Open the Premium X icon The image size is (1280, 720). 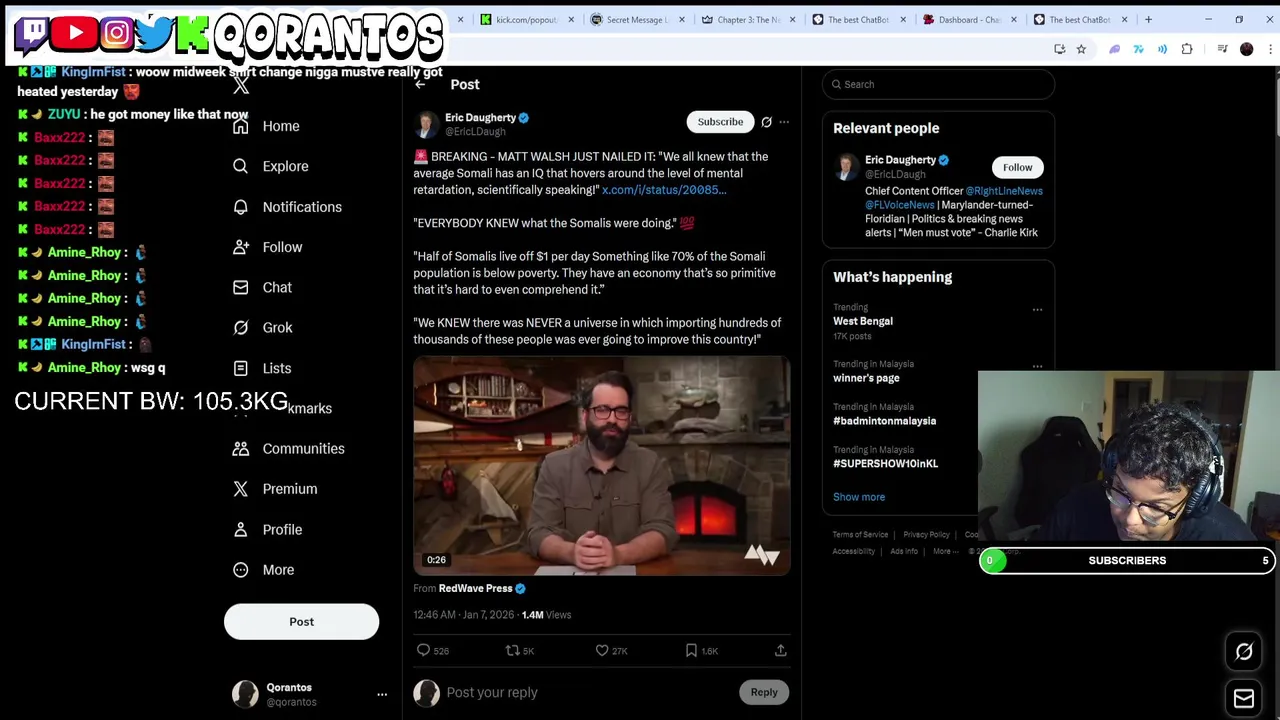(240, 489)
